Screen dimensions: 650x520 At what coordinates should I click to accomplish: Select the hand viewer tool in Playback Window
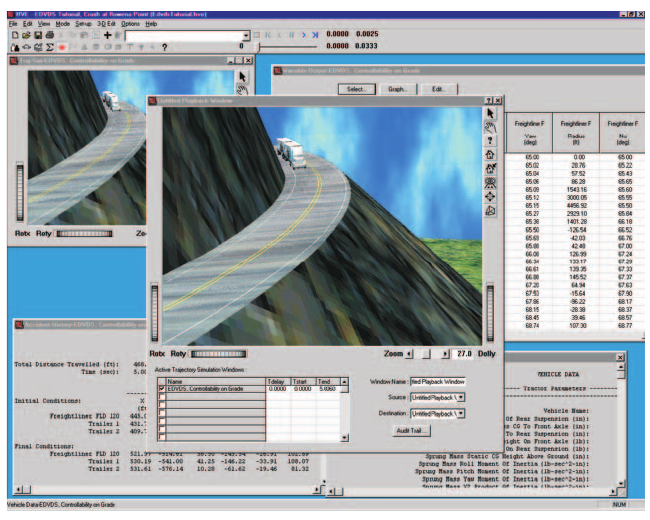(490, 127)
